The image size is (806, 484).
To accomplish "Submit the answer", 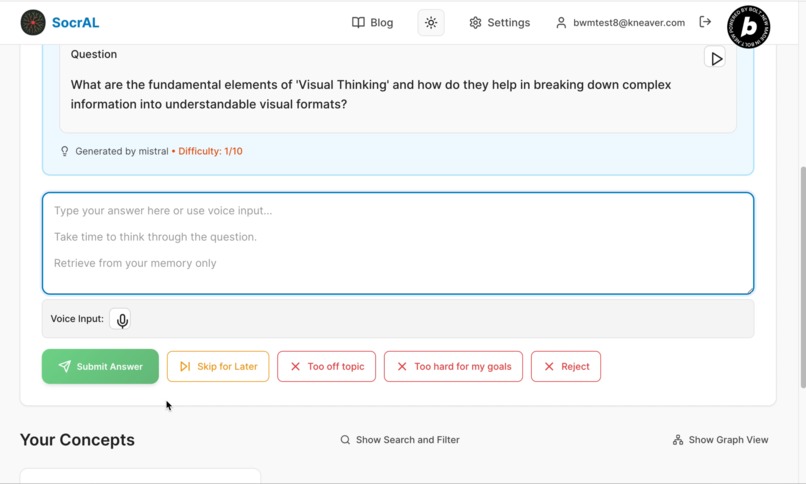I will 100,366.
